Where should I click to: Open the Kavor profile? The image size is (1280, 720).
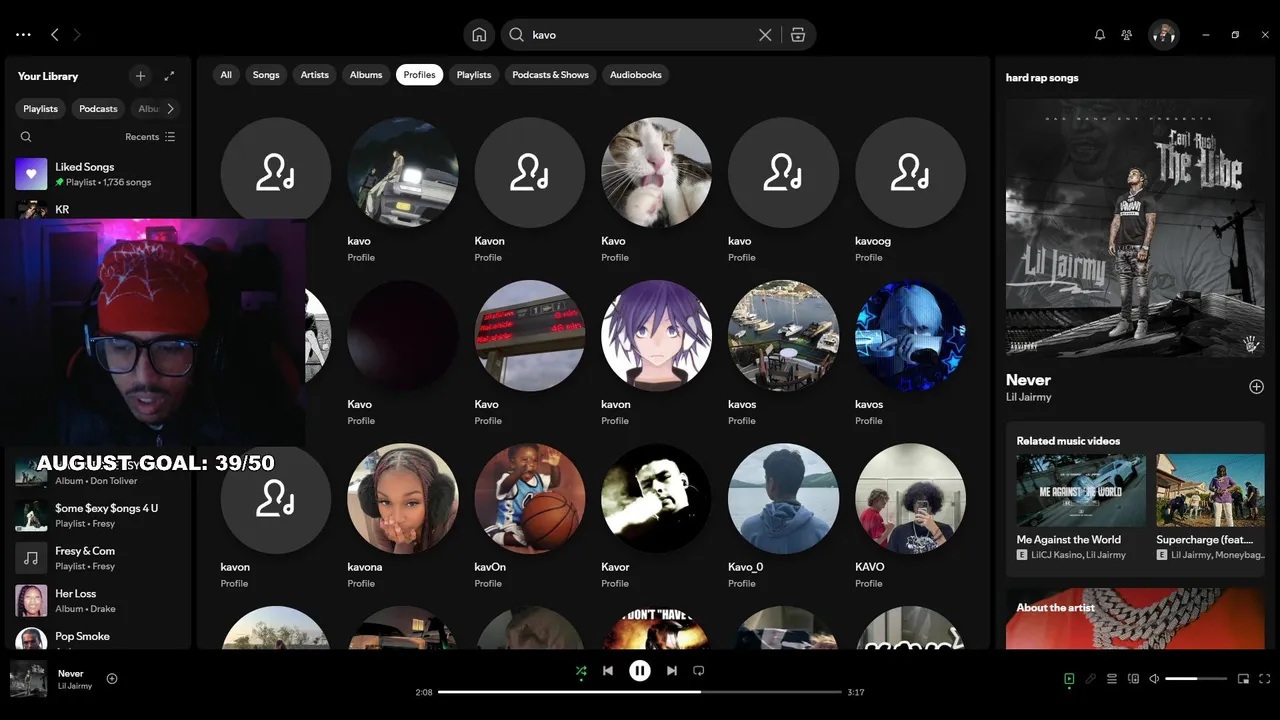pos(656,516)
